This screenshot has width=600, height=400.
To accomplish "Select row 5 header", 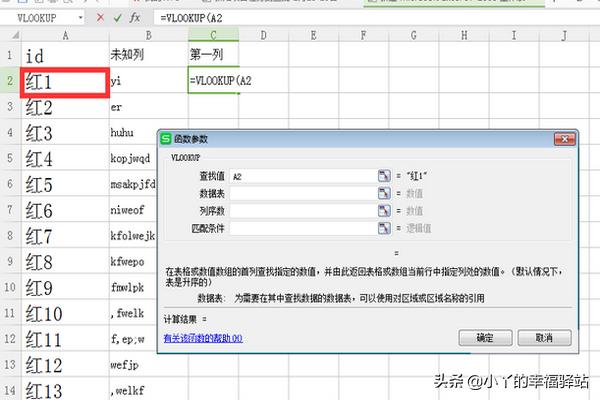I will coord(9,184).
